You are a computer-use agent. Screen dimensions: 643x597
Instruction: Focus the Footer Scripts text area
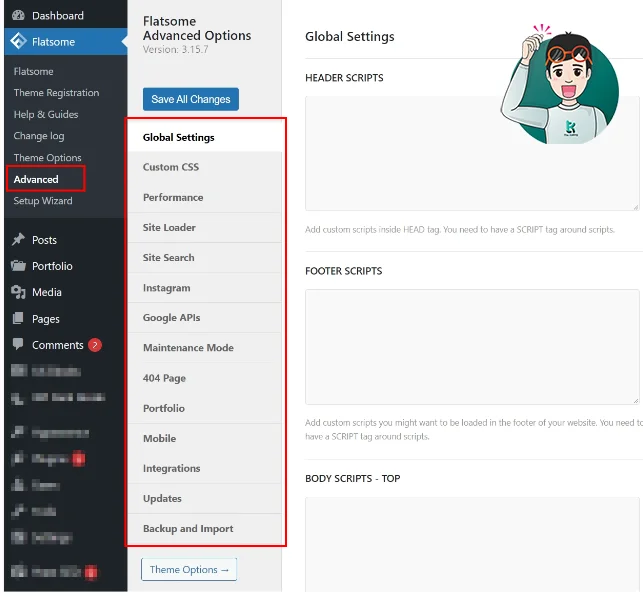click(x=472, y=347)
